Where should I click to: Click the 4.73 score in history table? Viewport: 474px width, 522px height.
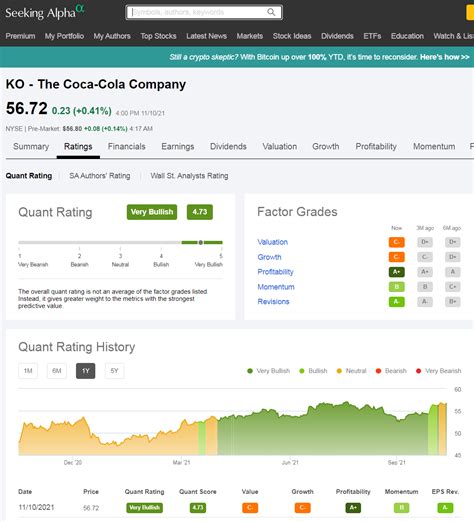tap(198, 508)
